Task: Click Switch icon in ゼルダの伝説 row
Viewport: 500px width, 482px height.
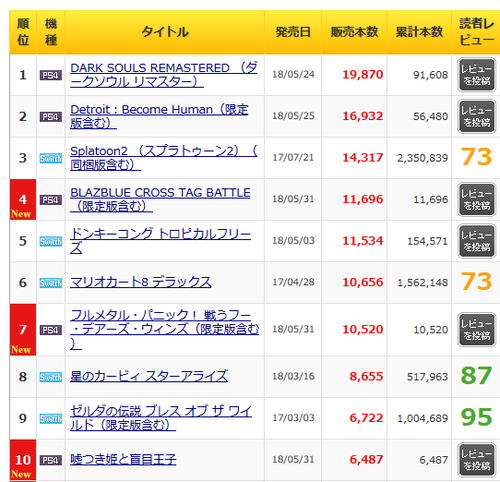Action: click(51, 419)
